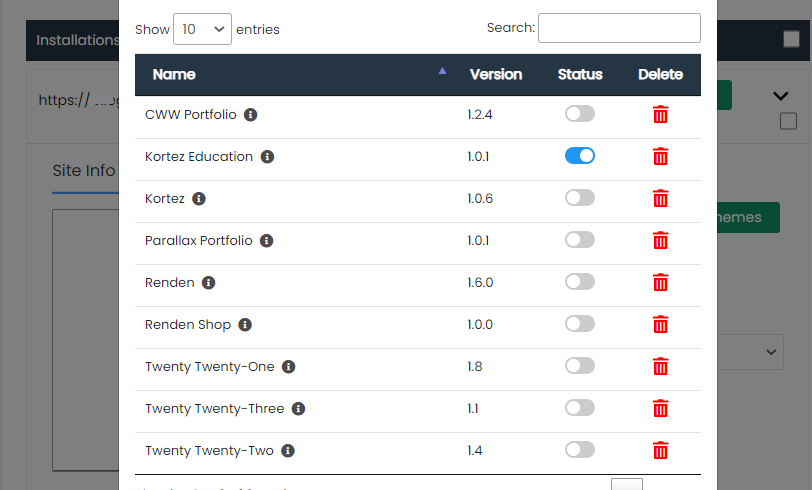Open info for Kortez Education theme
The width and height of the screenshot is (812, 490).
(x=267, y=156)
